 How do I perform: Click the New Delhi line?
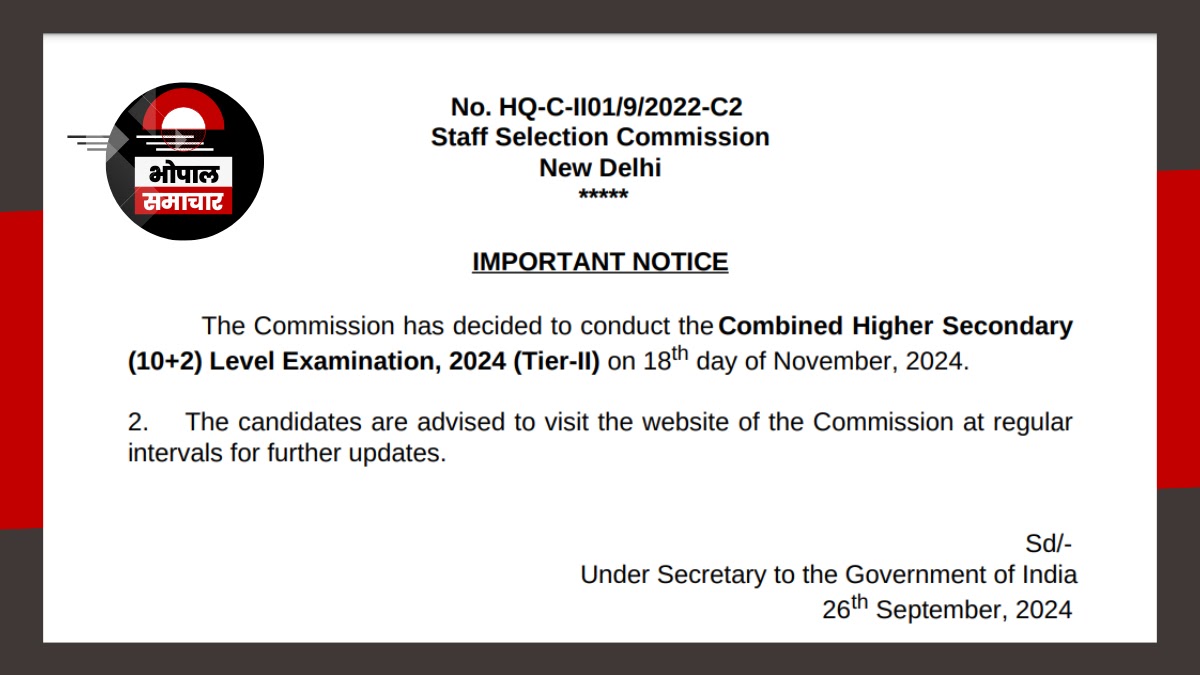pyautogui.click(x=600, y=167)
